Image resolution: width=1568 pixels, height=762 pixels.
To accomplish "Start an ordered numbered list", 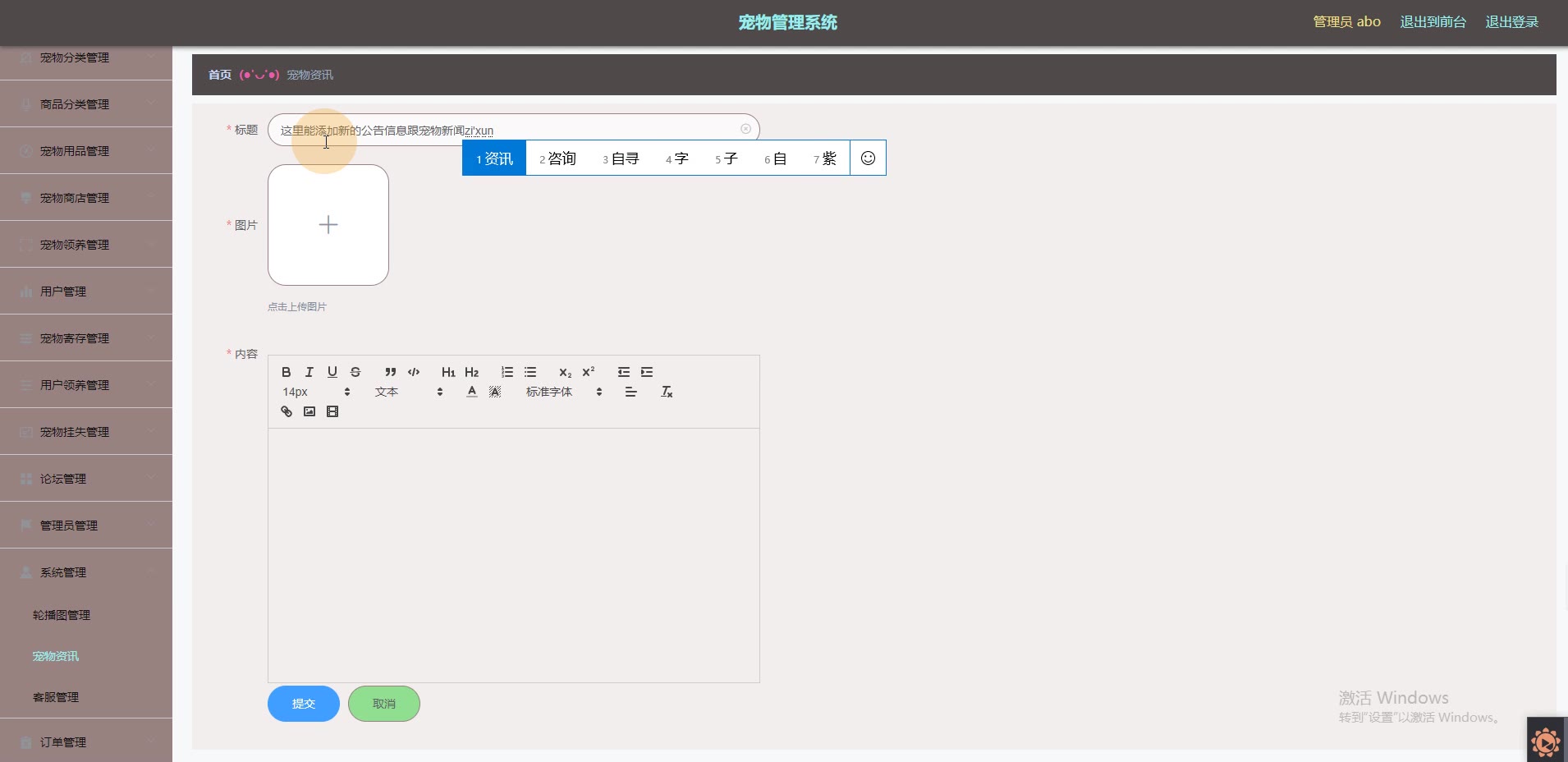I will 507,372.
